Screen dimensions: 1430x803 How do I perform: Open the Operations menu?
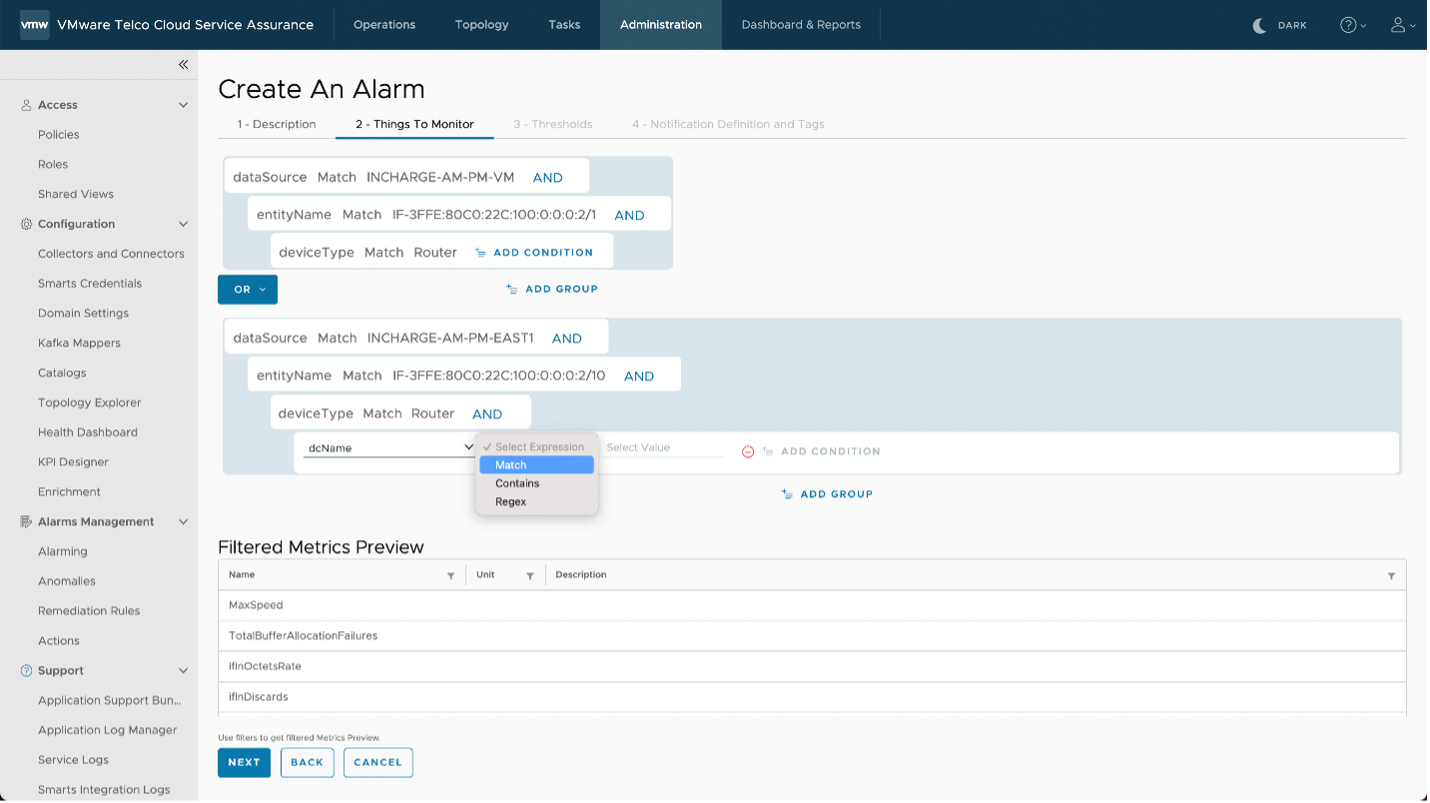point(384,25)
